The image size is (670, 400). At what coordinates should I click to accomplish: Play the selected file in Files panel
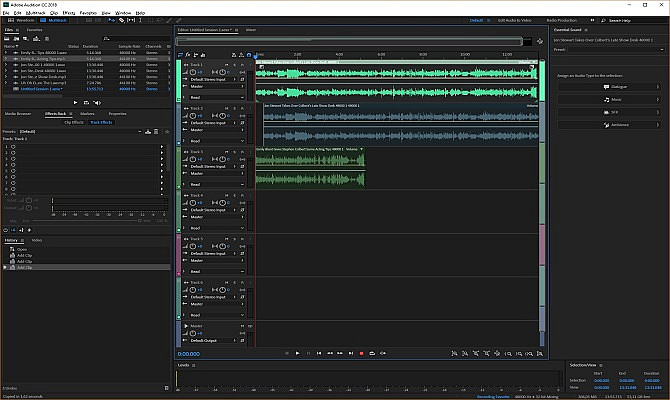coord(75,103)
